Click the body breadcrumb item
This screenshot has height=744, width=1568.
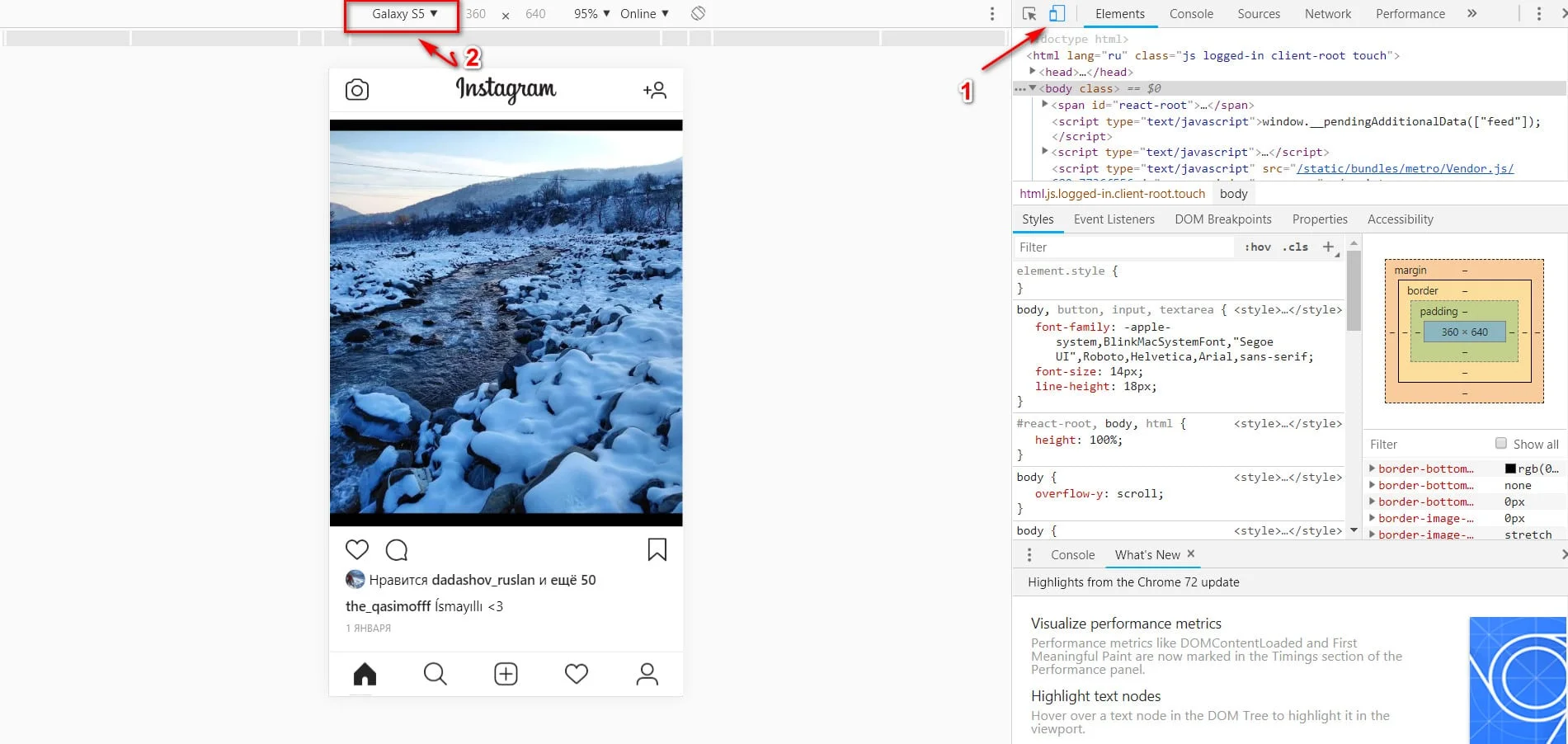click(1234, 194)
